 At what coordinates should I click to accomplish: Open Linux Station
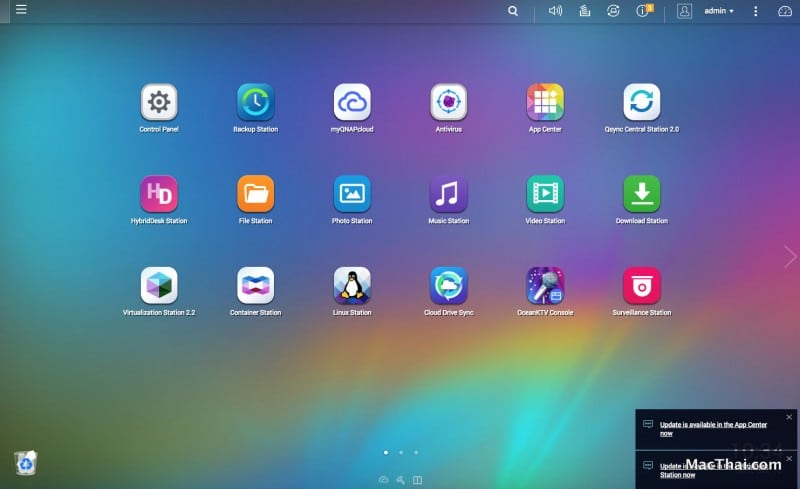pos(352,285)
